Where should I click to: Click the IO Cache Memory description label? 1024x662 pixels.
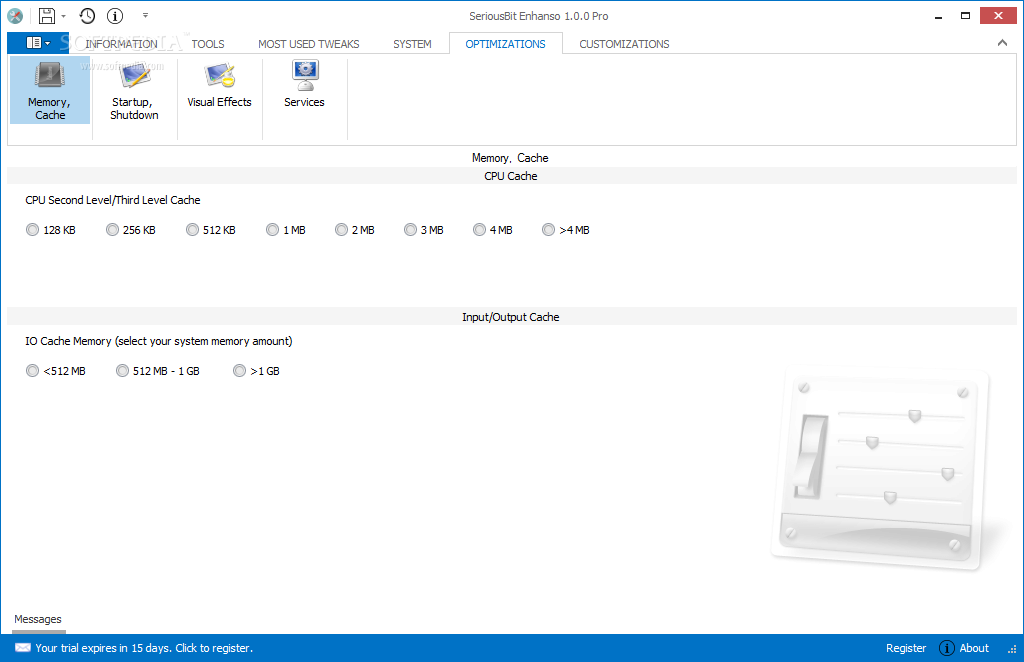click(x=159, y=341)
